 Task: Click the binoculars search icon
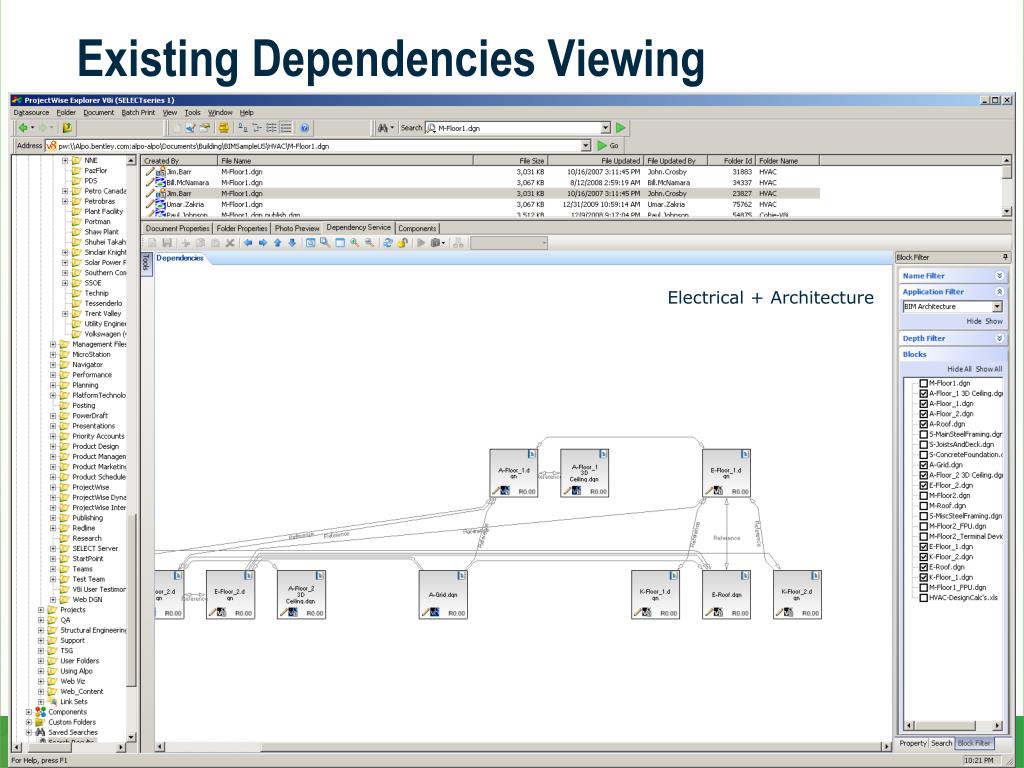point(383,128)
